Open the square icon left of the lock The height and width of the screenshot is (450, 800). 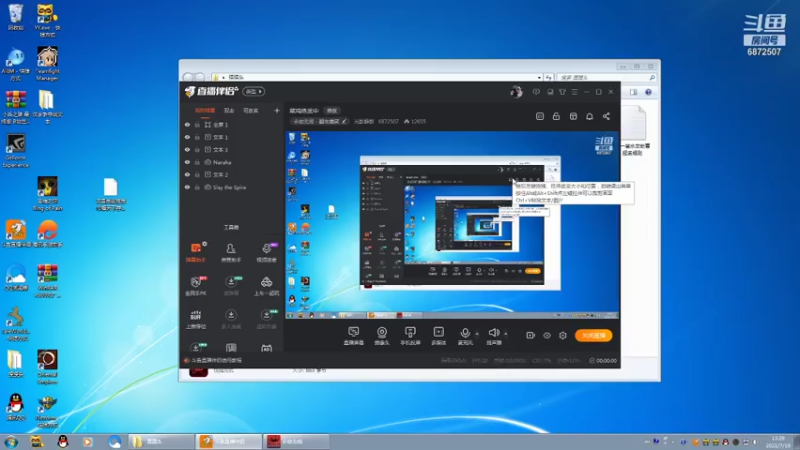pos(540,116)
